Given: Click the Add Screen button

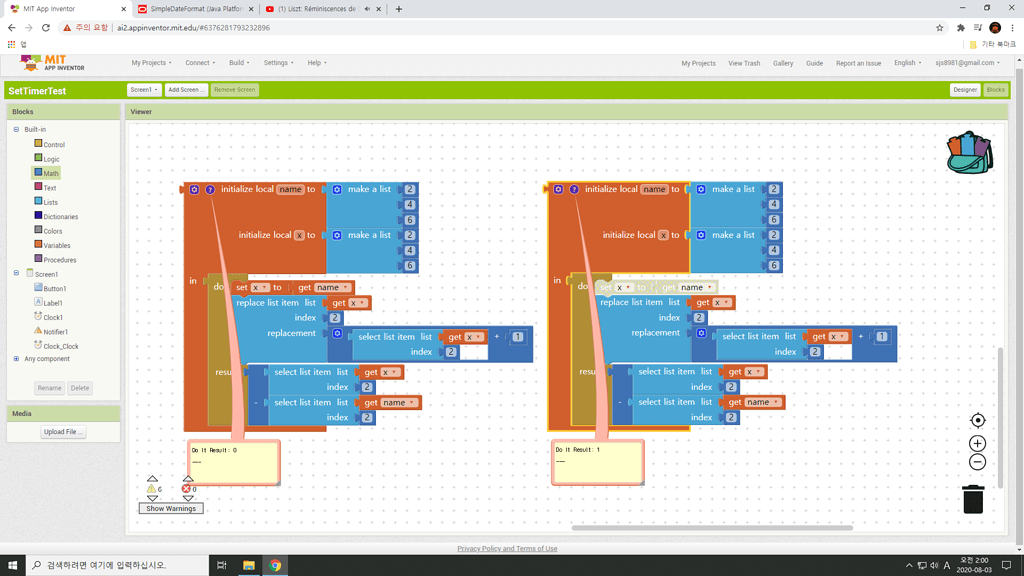Looking at the screenshot, I should 186,89.
